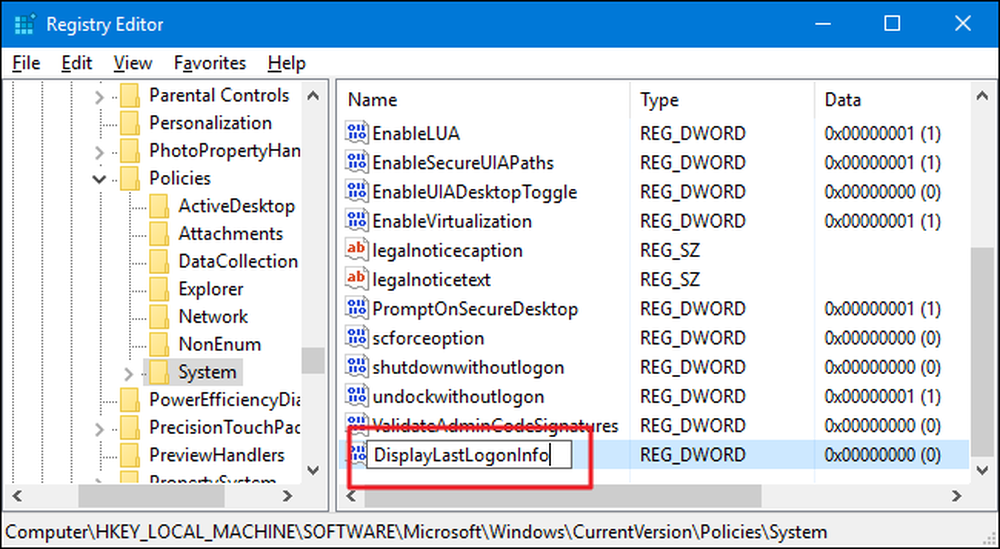Click the values pane scroll-down arrow

[x=982, y=471]
